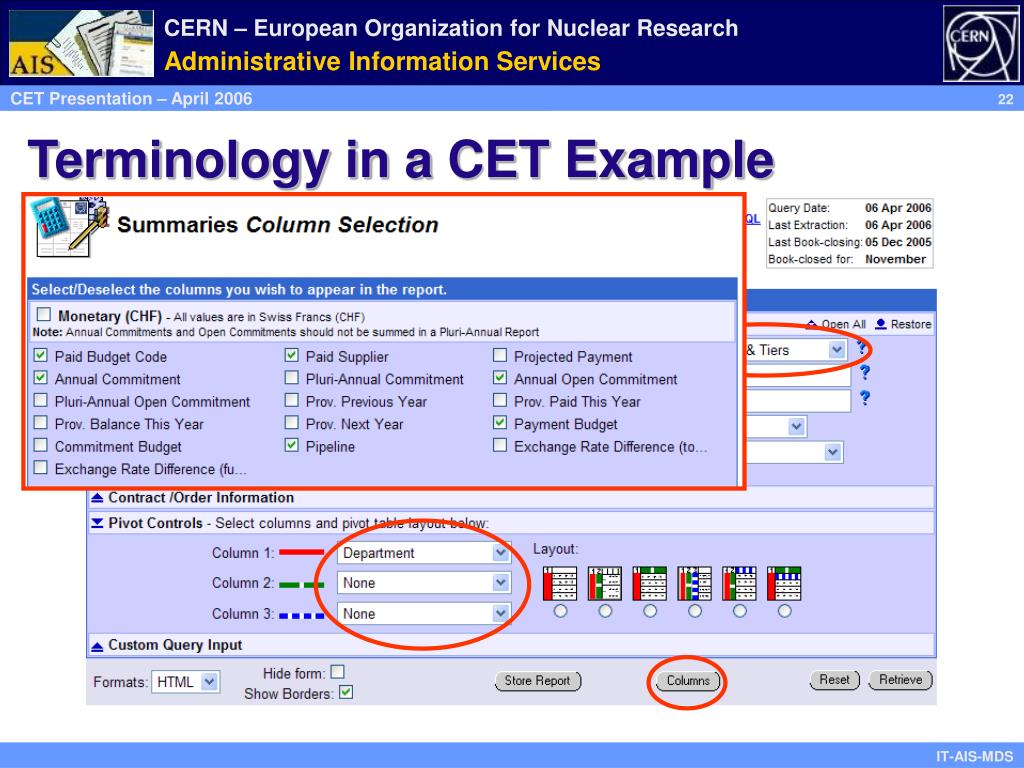1024x768 pixels.
Task: Click the 'Last Extraction:' label
Action: pyautogui.click(x=808, y=225)
